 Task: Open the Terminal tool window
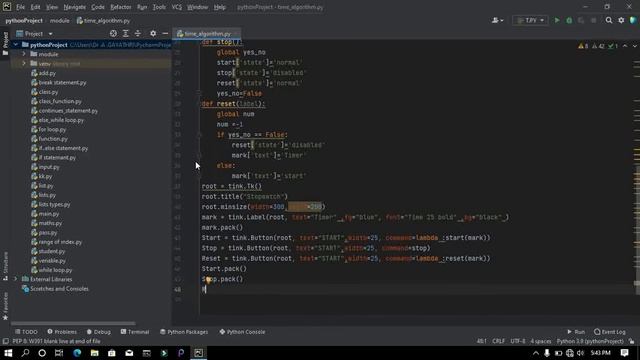[x=135, y=332]
